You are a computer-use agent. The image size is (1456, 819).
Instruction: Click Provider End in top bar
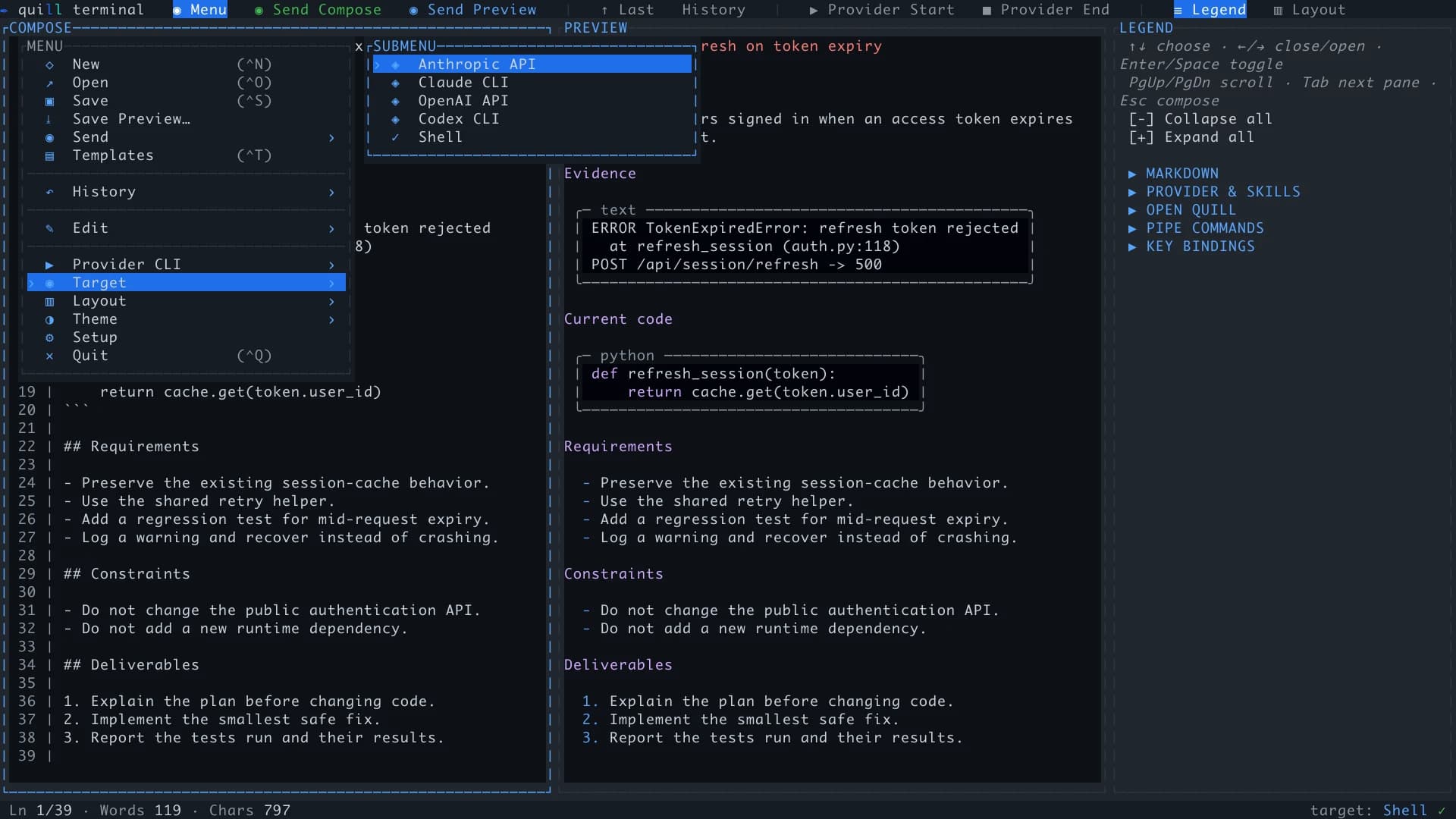(x=1046, y=10)
